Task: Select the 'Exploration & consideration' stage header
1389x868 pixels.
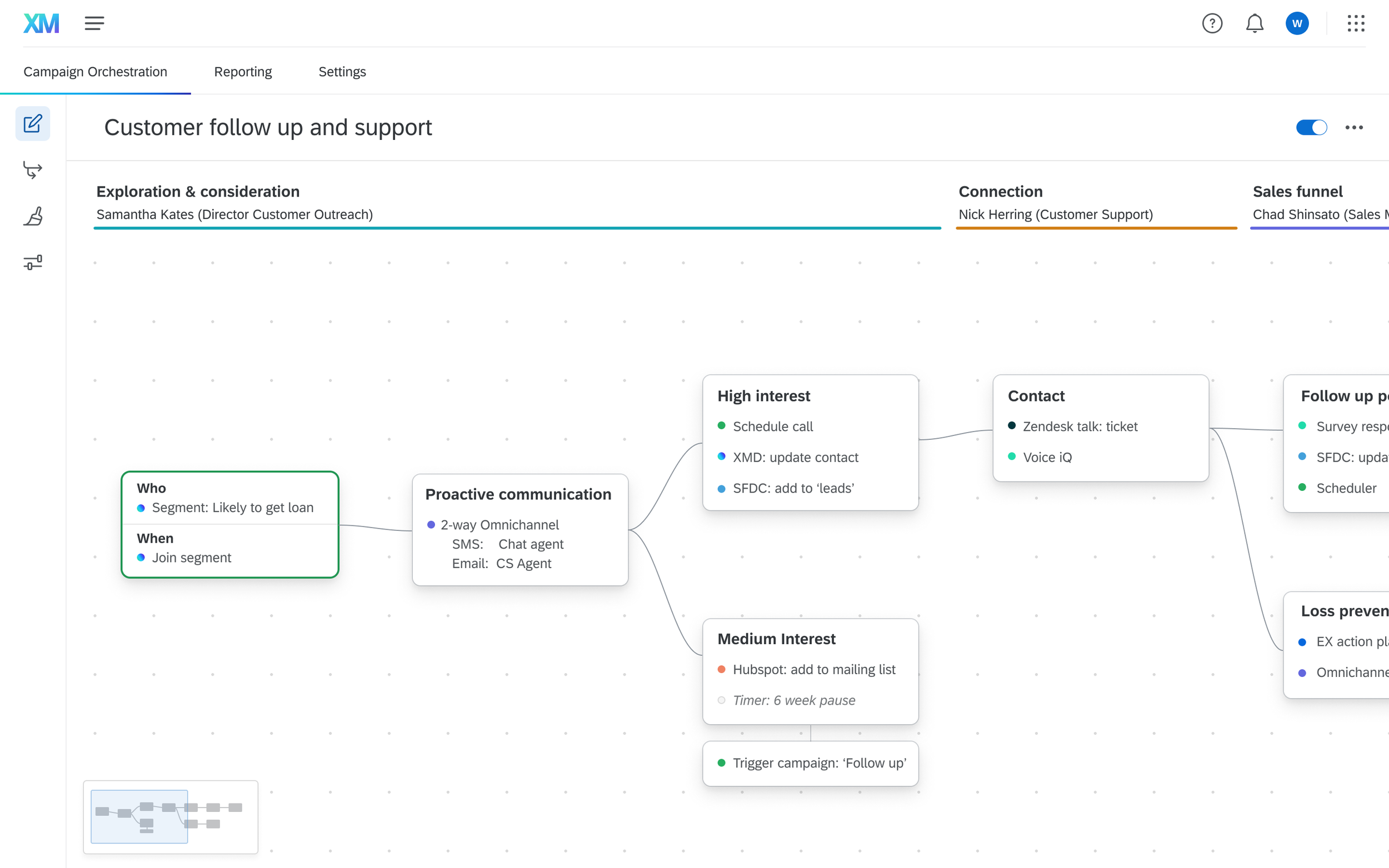Action: tap(198, 191)
